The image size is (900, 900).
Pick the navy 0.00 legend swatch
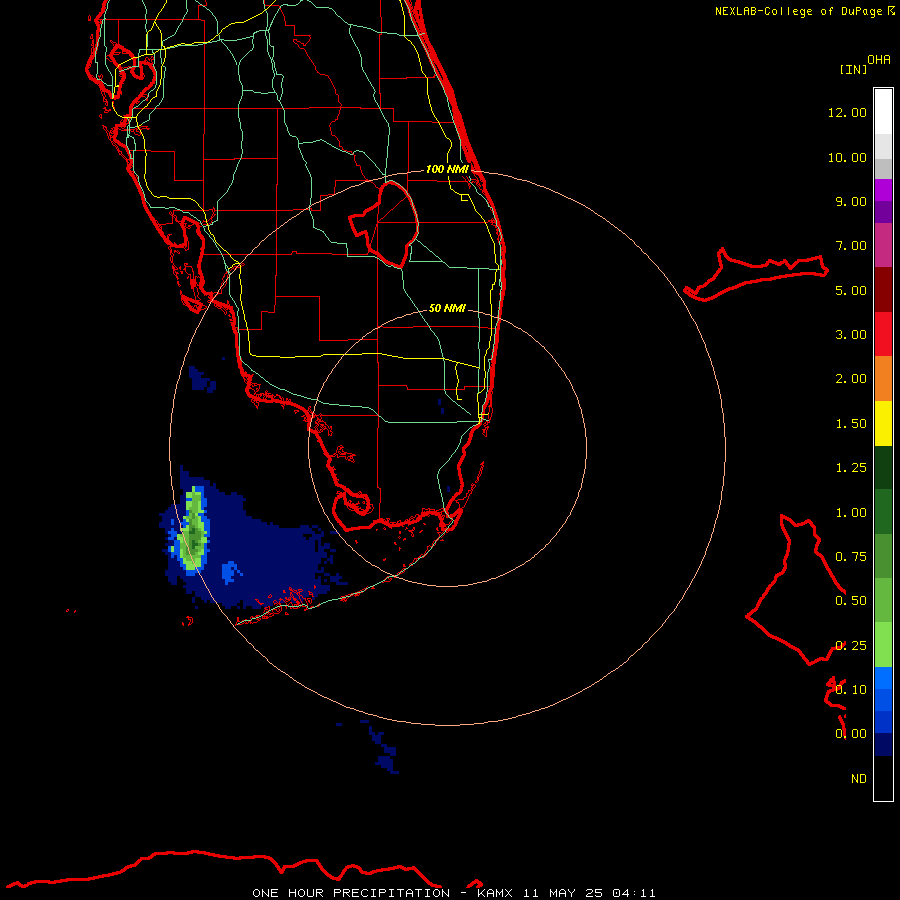(883, 744)
